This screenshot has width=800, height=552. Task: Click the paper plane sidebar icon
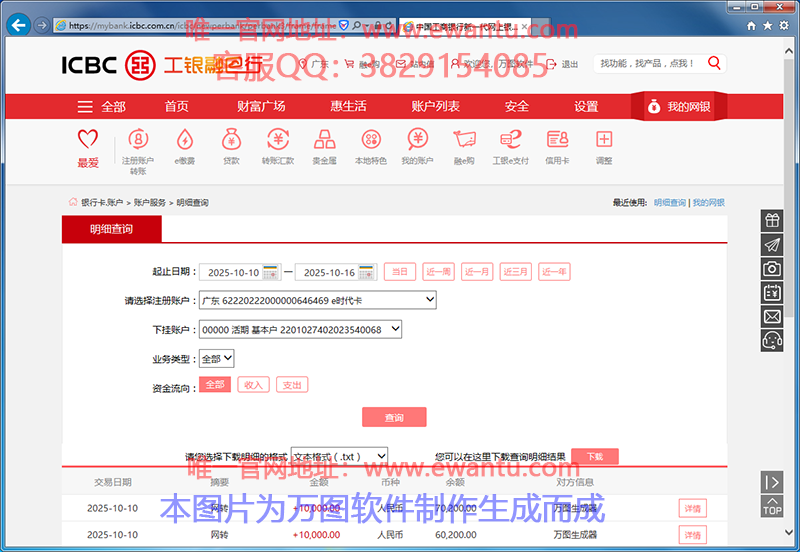pos(772,244)
